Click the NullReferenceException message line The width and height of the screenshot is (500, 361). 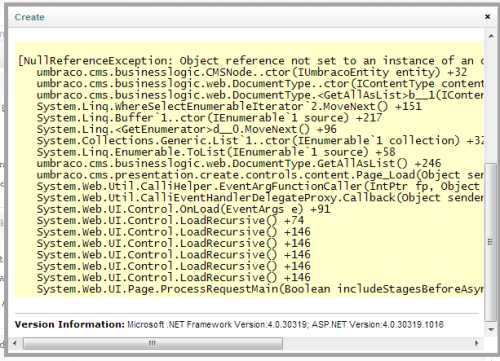point(250,61)
